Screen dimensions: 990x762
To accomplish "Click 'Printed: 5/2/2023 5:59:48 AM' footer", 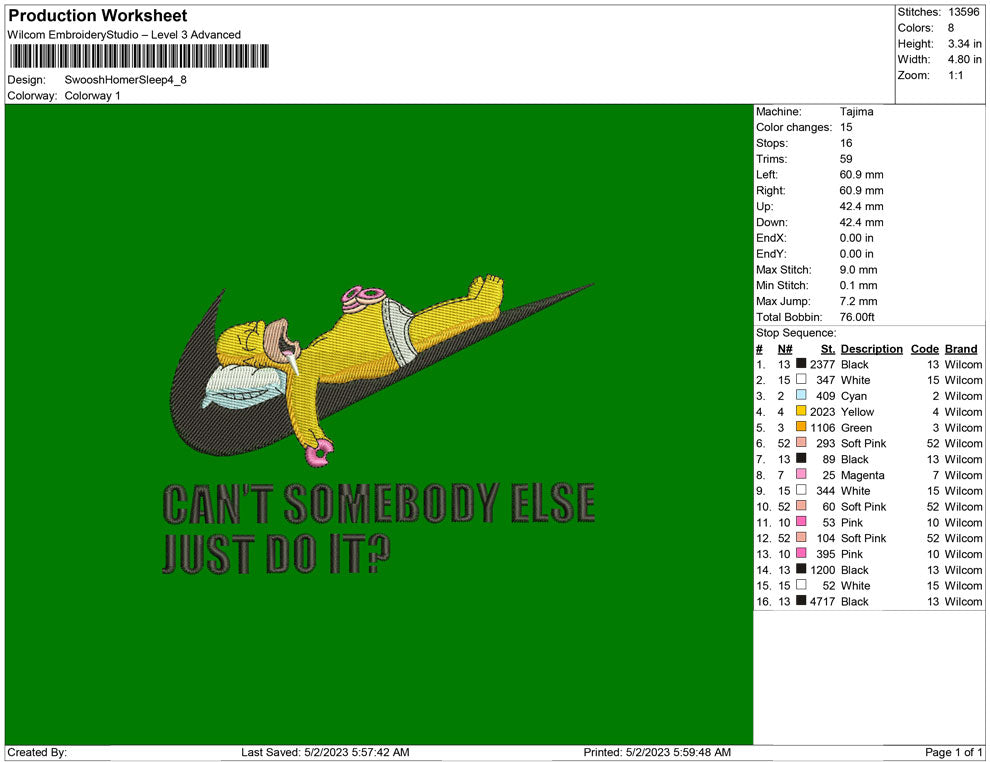I will [x=657, y=752].
